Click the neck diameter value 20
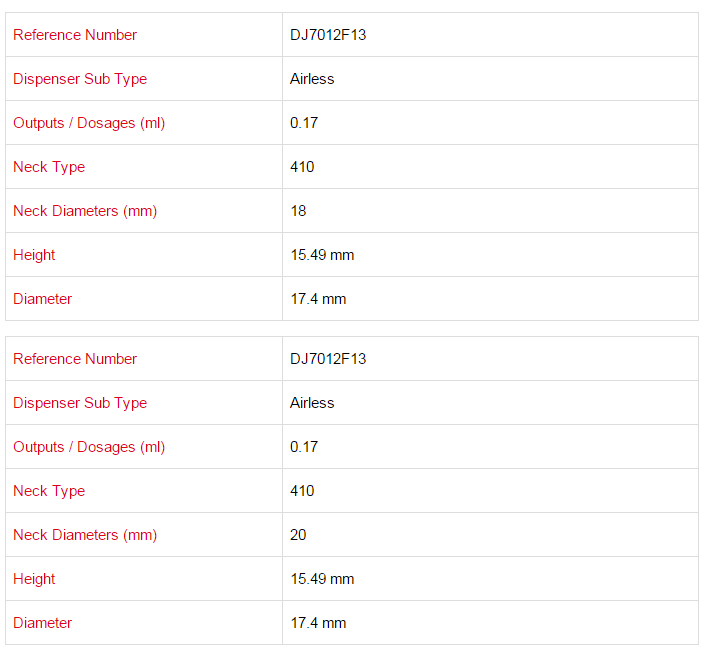The width and height of the screenshot is (704, 650). (x=298, y=535)
